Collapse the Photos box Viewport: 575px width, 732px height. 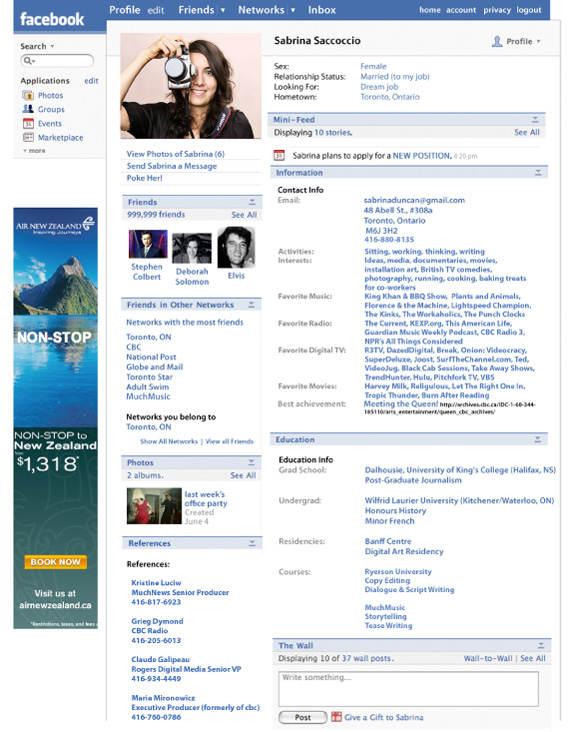tap(252, 462)
